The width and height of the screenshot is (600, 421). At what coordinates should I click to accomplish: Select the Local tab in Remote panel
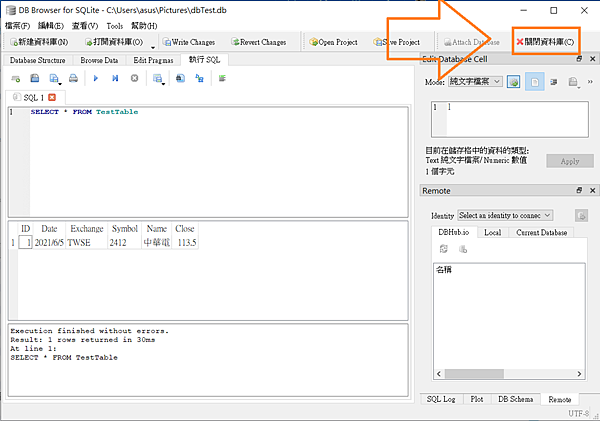coord(492,232)
